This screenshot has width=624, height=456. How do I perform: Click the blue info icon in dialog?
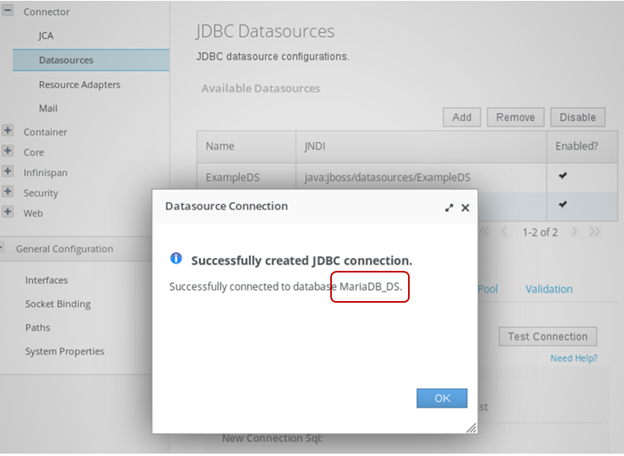click(176, 258)
